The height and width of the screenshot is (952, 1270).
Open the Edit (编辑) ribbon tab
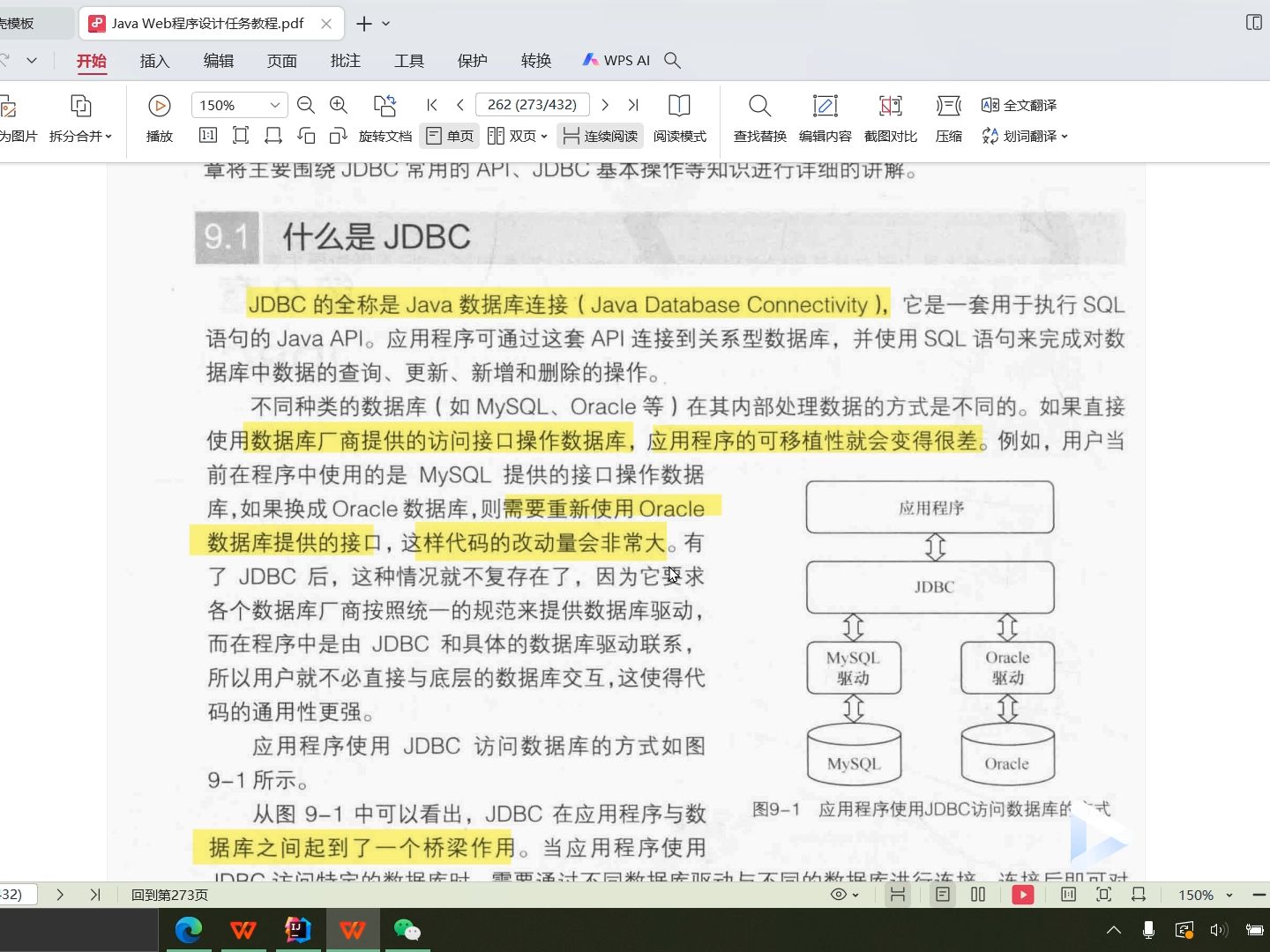[x=219, y=61]
